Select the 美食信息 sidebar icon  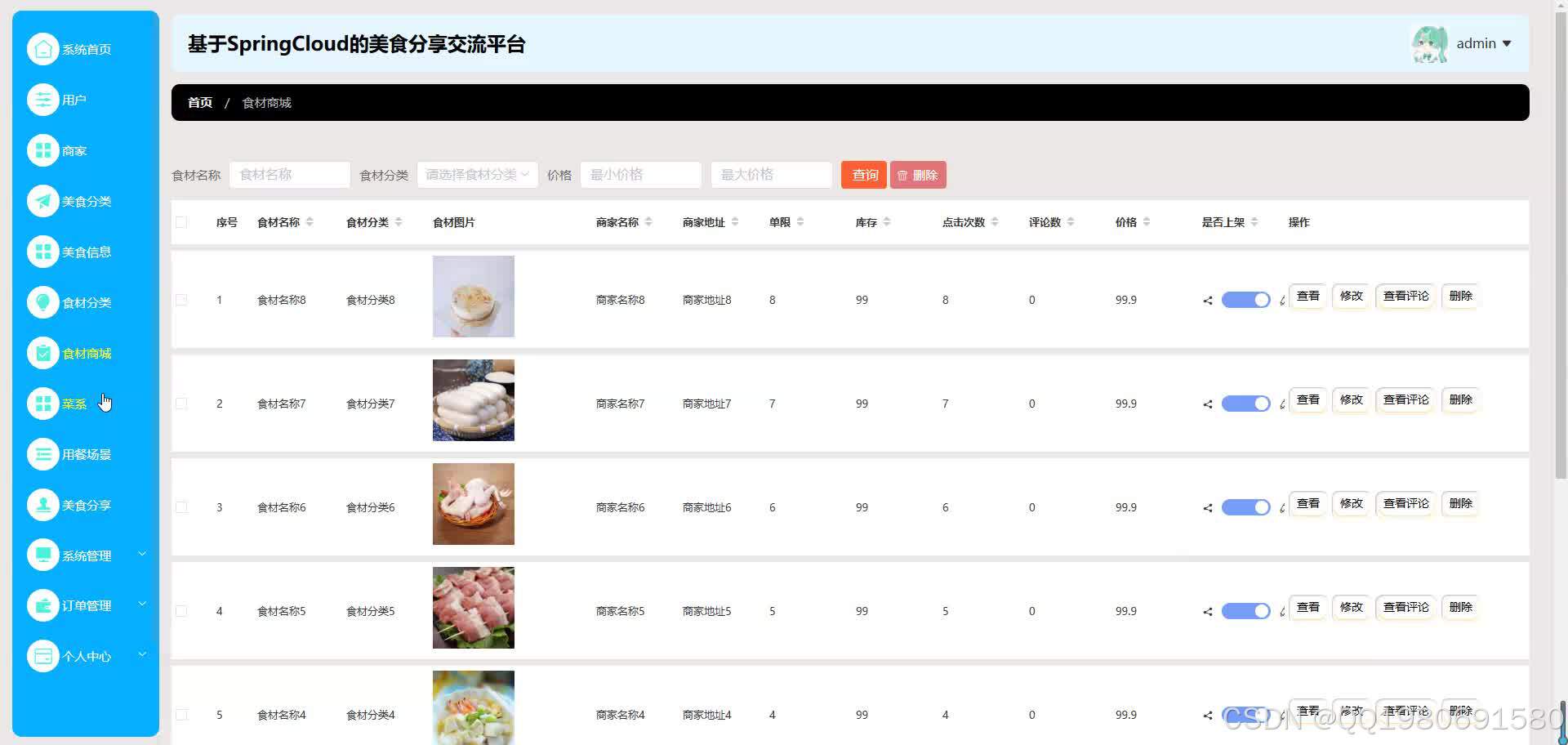(x=43, y=251)
